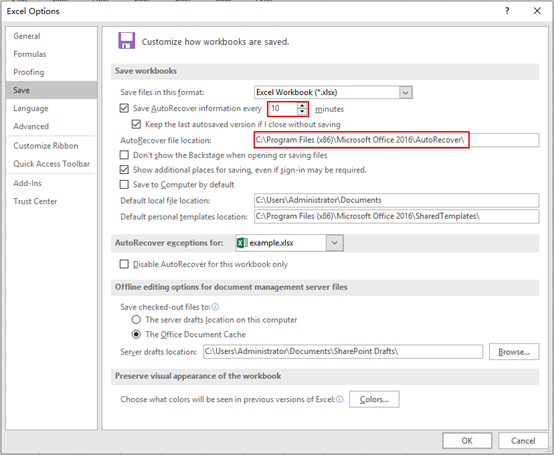The image size is (554, 455).
Task: Open the Trust Center category
Action: tap(35, 201)
